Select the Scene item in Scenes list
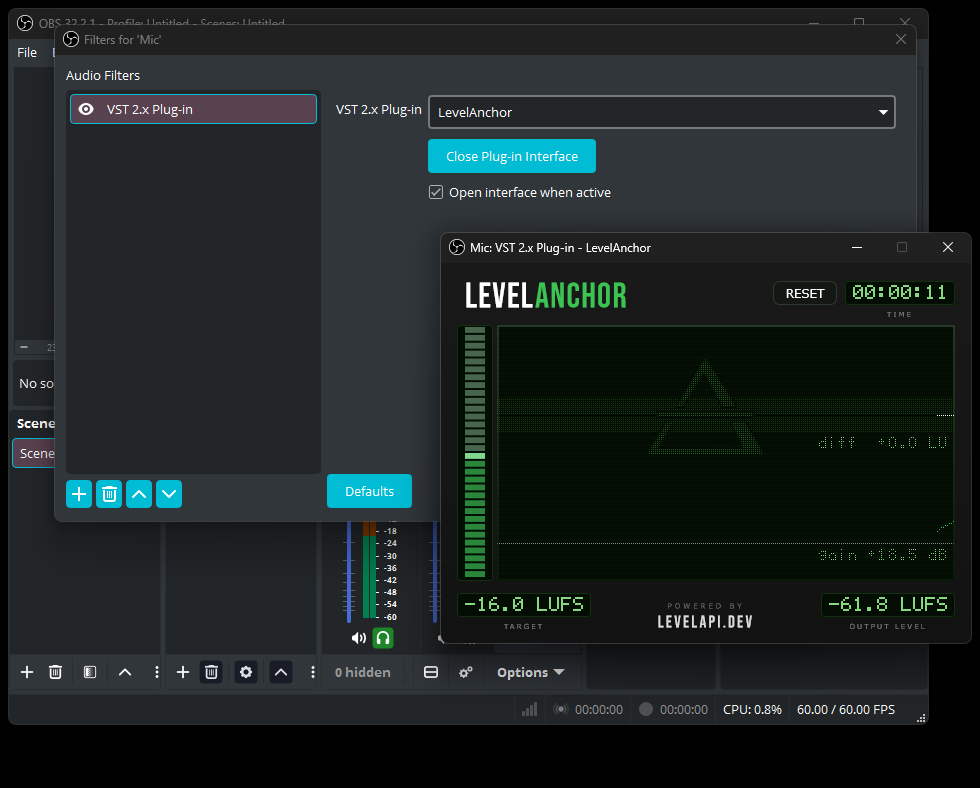The width and height of the screenshot is (980, 788). (x=34, y=453)
